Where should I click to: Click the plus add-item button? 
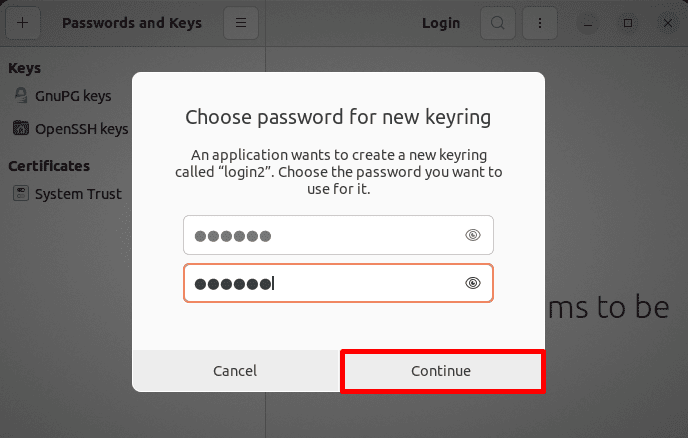pos(22,22)
